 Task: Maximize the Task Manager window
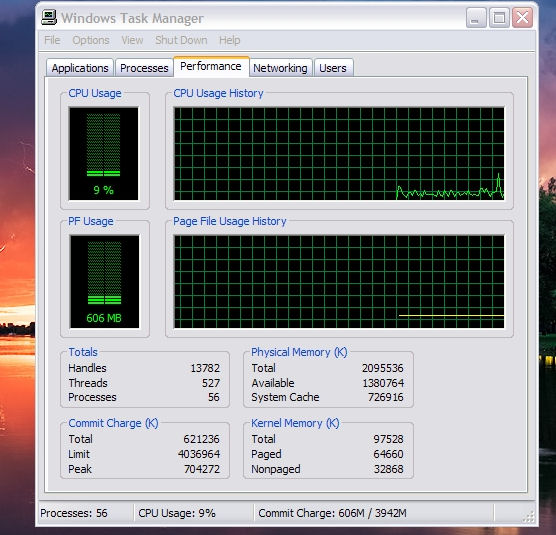499,18
